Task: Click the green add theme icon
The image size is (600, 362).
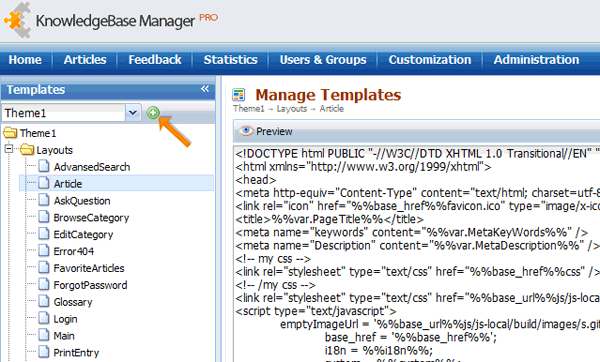Action: (x=153, y=113)
